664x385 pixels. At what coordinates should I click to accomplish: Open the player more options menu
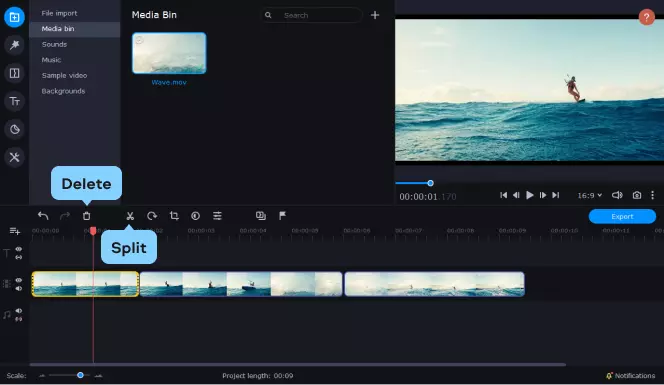coord(653,195)
